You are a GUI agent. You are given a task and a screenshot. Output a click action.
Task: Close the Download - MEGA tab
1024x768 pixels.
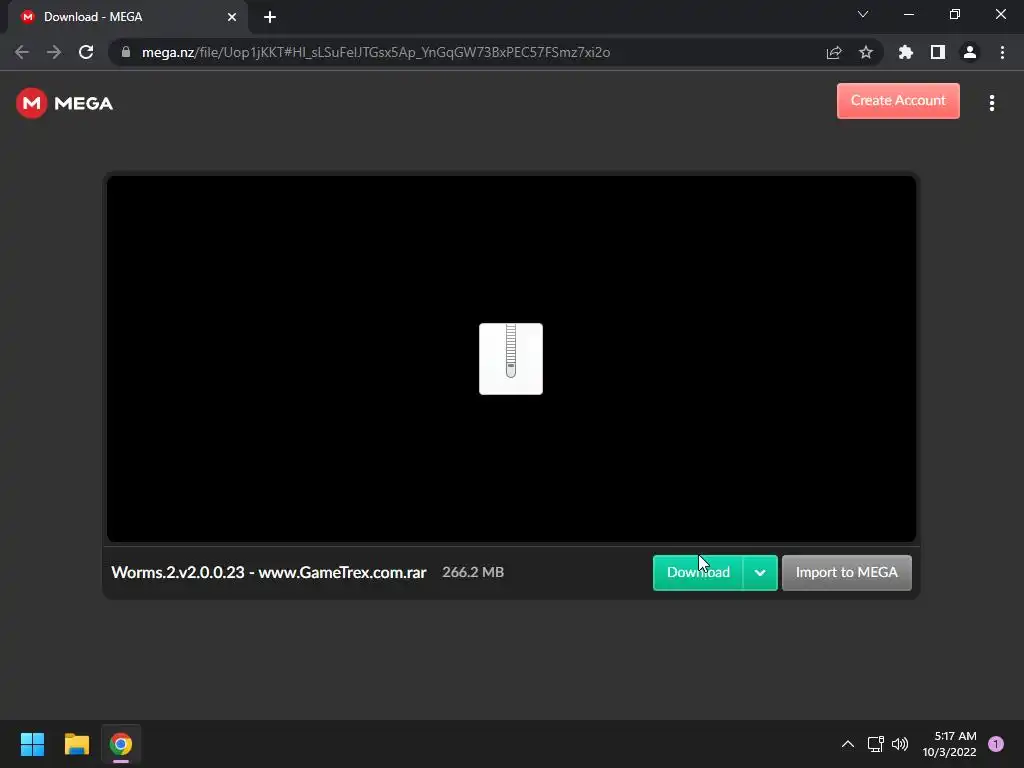pos(232,17)
